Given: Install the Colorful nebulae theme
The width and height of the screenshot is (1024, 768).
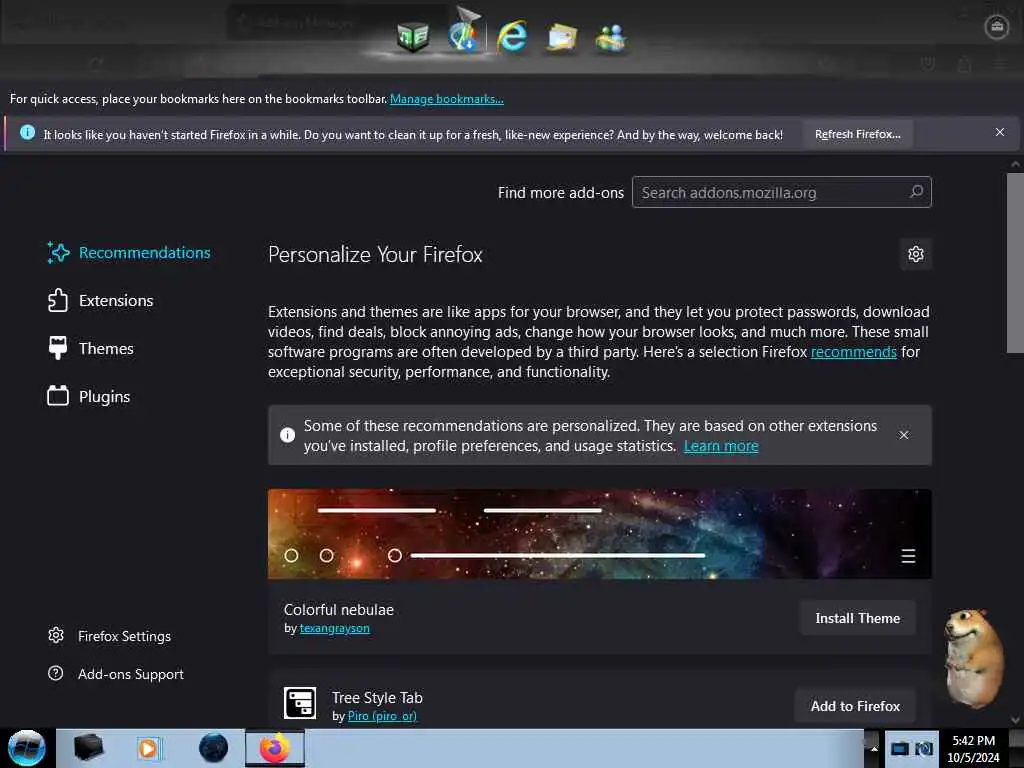Looking at the screenshot, I should pos(857,618).
